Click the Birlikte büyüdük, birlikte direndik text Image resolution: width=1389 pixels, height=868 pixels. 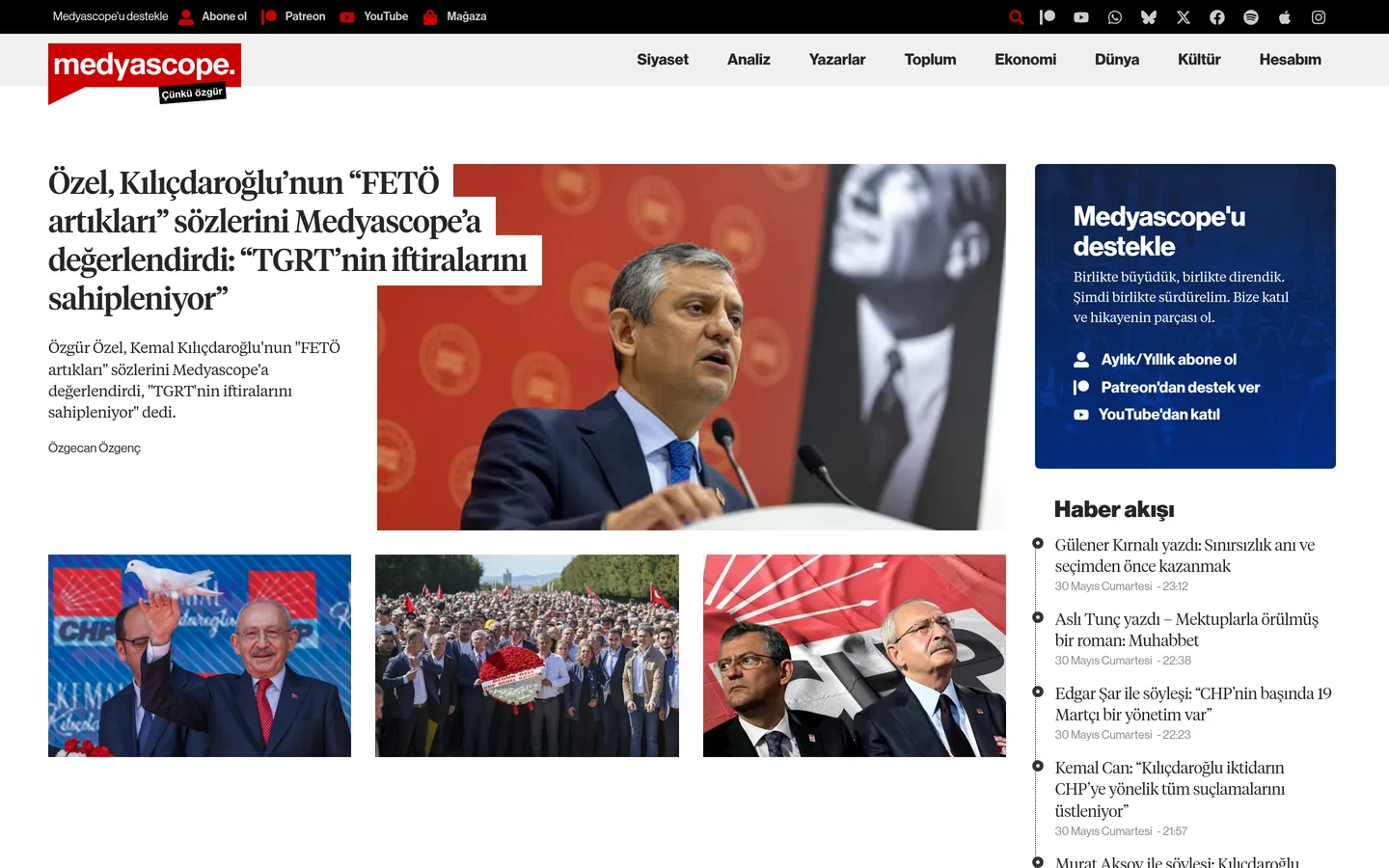click(1181, 297)
